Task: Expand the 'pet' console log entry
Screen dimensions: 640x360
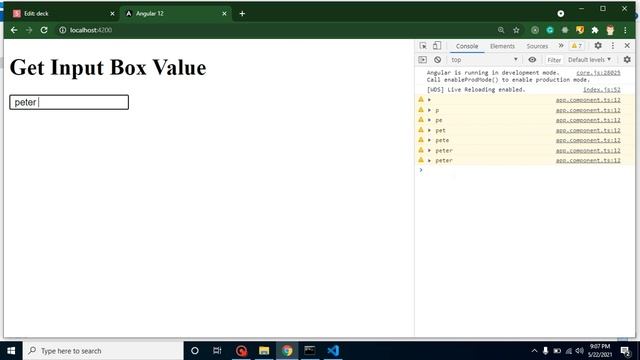Action: coord(429,130)
